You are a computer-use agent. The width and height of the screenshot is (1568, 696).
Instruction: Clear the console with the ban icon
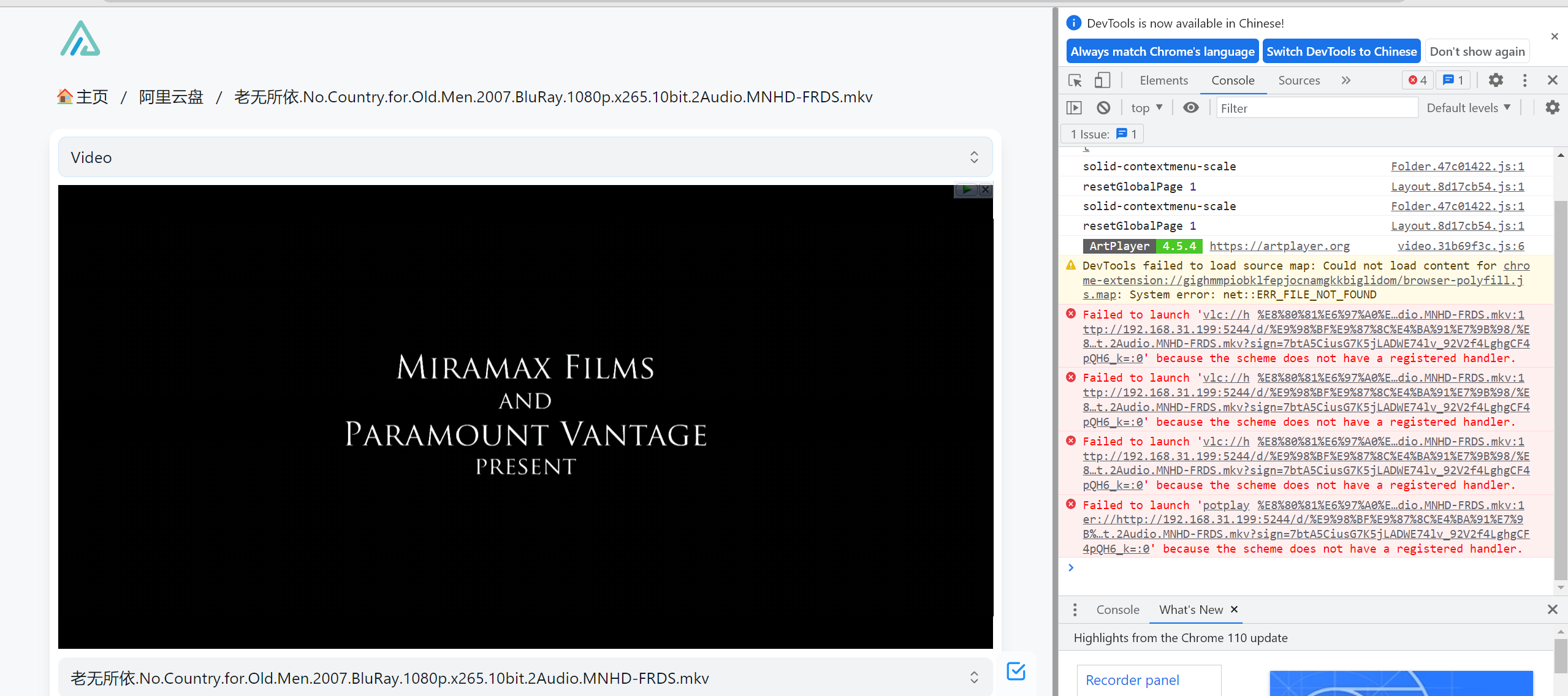tap(1103, 108)
